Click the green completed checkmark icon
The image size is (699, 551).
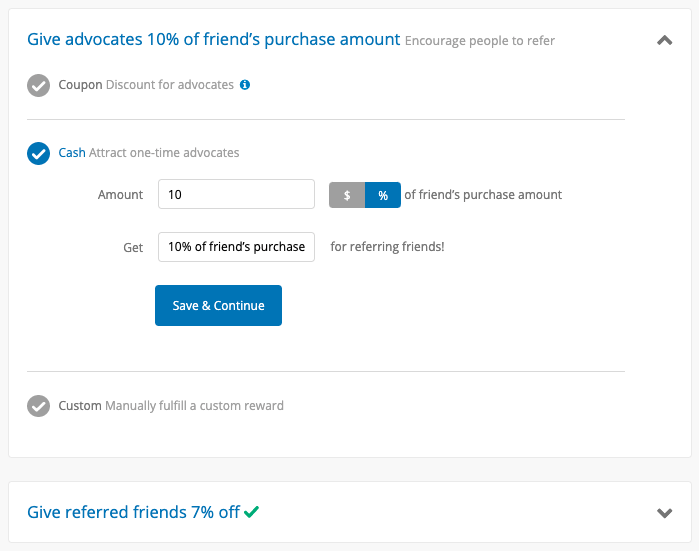(251, 511)
